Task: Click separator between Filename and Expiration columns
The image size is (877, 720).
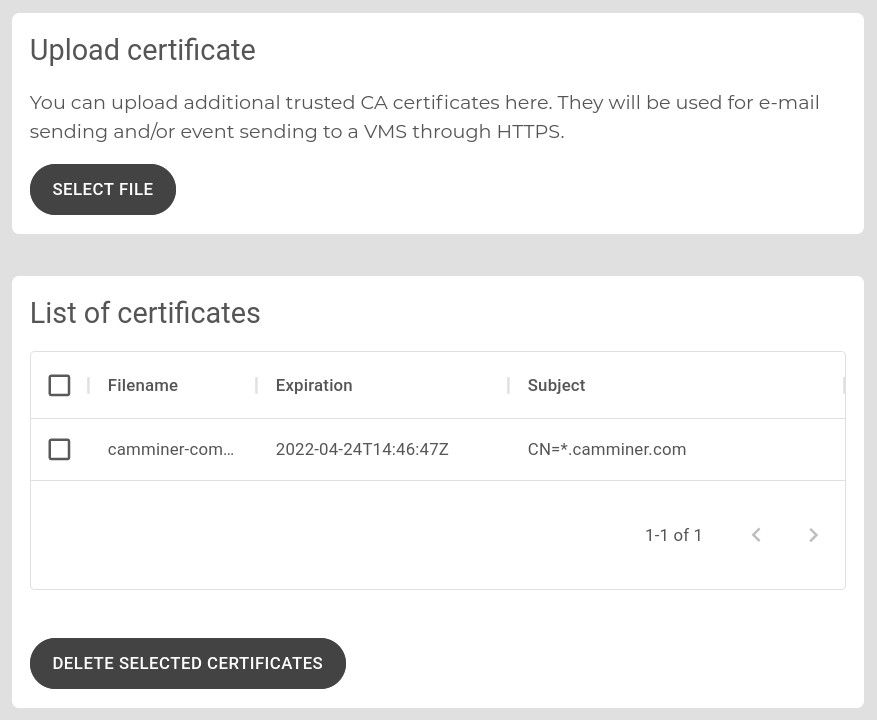Action: [x=256, y=385]
